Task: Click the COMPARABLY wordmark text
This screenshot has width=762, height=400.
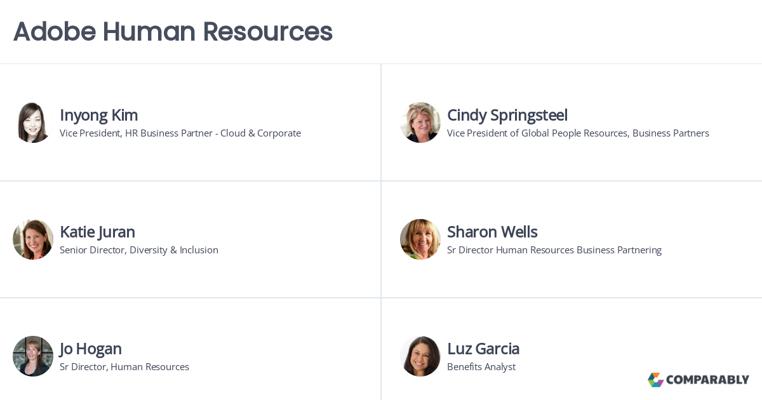Action: pyautogui.click(x=707, y=380)
